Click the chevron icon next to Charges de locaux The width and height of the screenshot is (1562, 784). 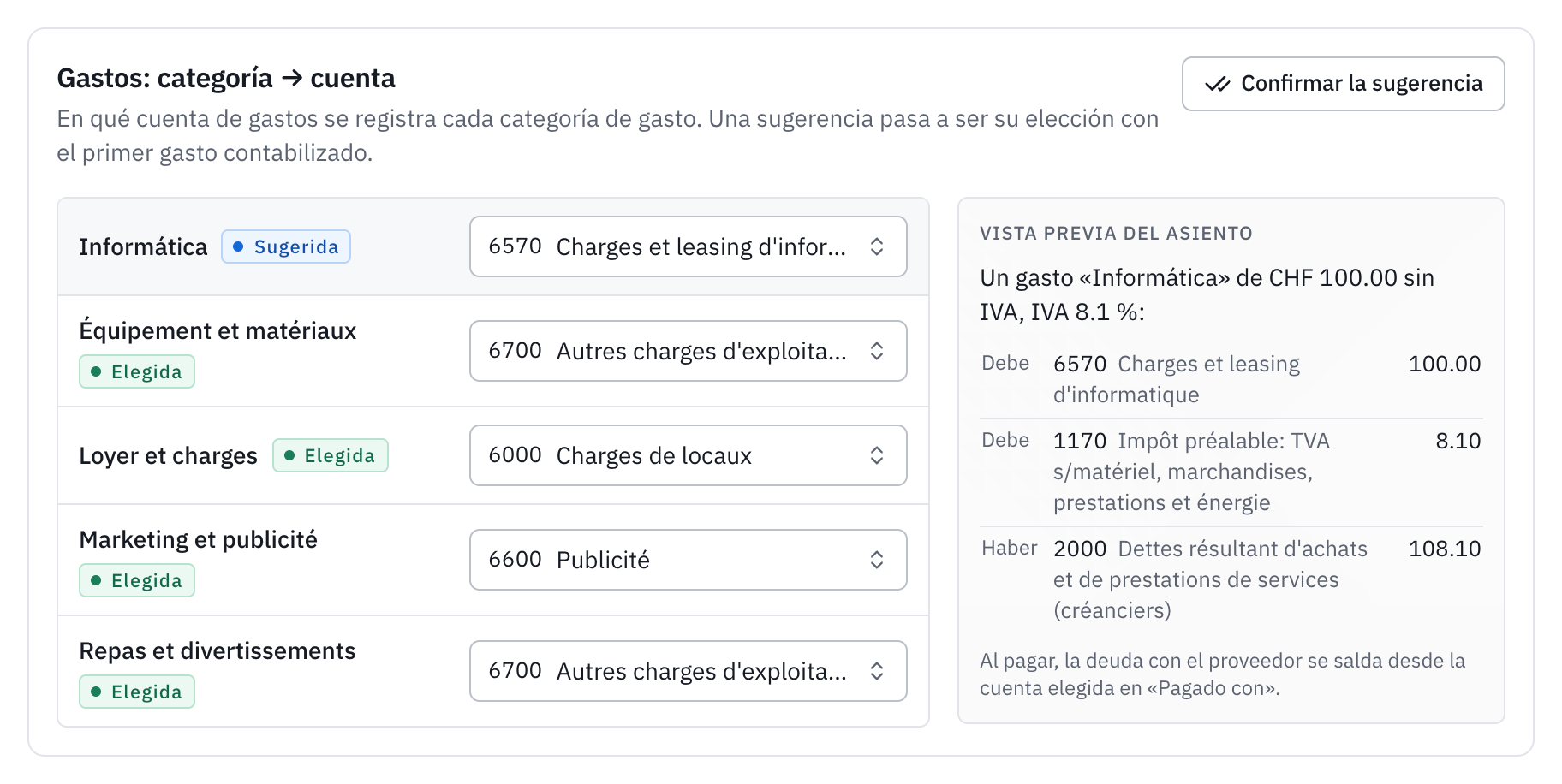(x=877, y=455)
